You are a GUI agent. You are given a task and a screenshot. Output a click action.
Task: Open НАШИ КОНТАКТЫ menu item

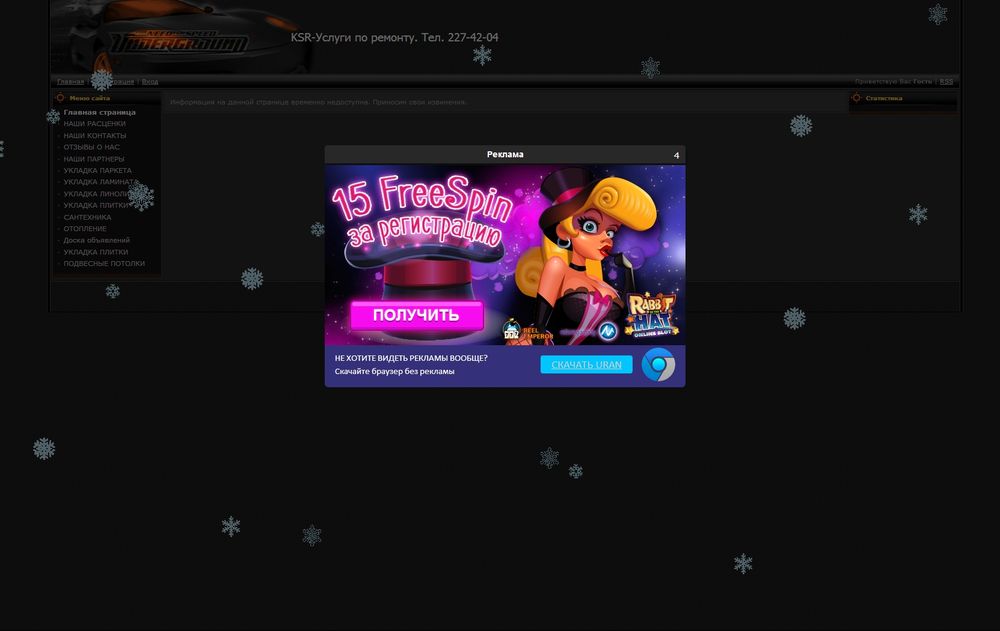pyautogui.click(x=95, y=136)
